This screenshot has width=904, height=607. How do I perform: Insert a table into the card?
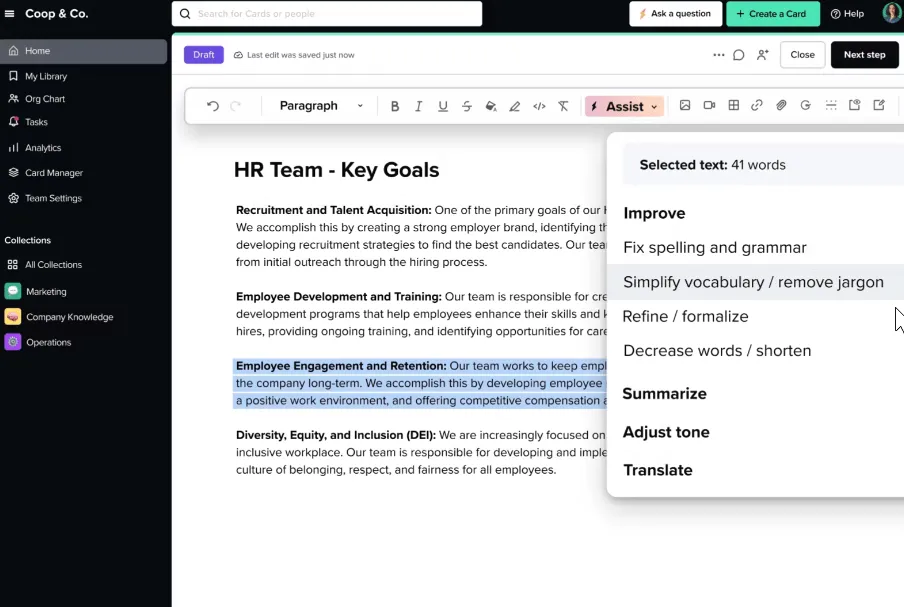[x=733, y=105]
